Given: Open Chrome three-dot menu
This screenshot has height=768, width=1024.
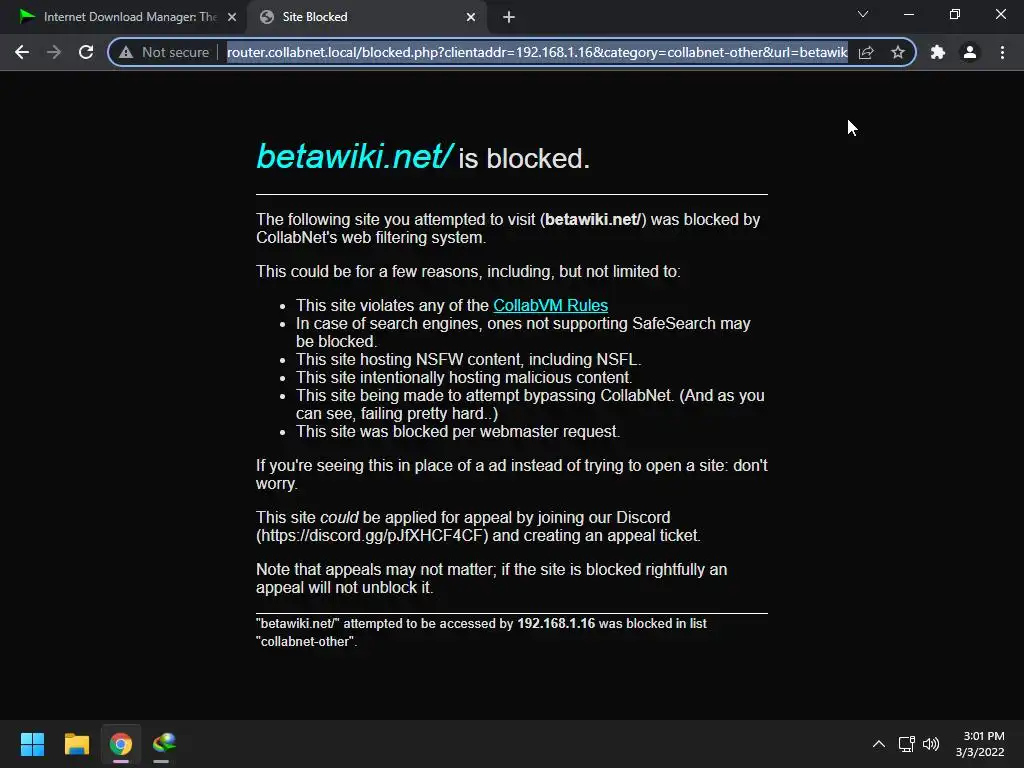Looking at the screenshot, I should [x=1002, y=52].
